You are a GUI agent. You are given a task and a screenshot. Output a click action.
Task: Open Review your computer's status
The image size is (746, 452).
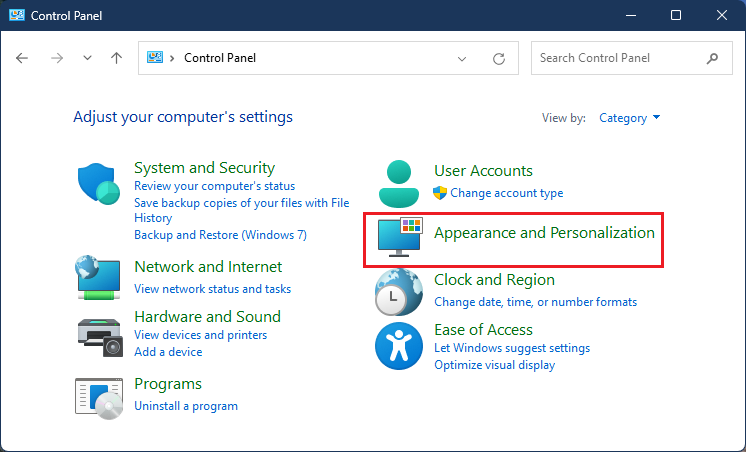(215, 186)
